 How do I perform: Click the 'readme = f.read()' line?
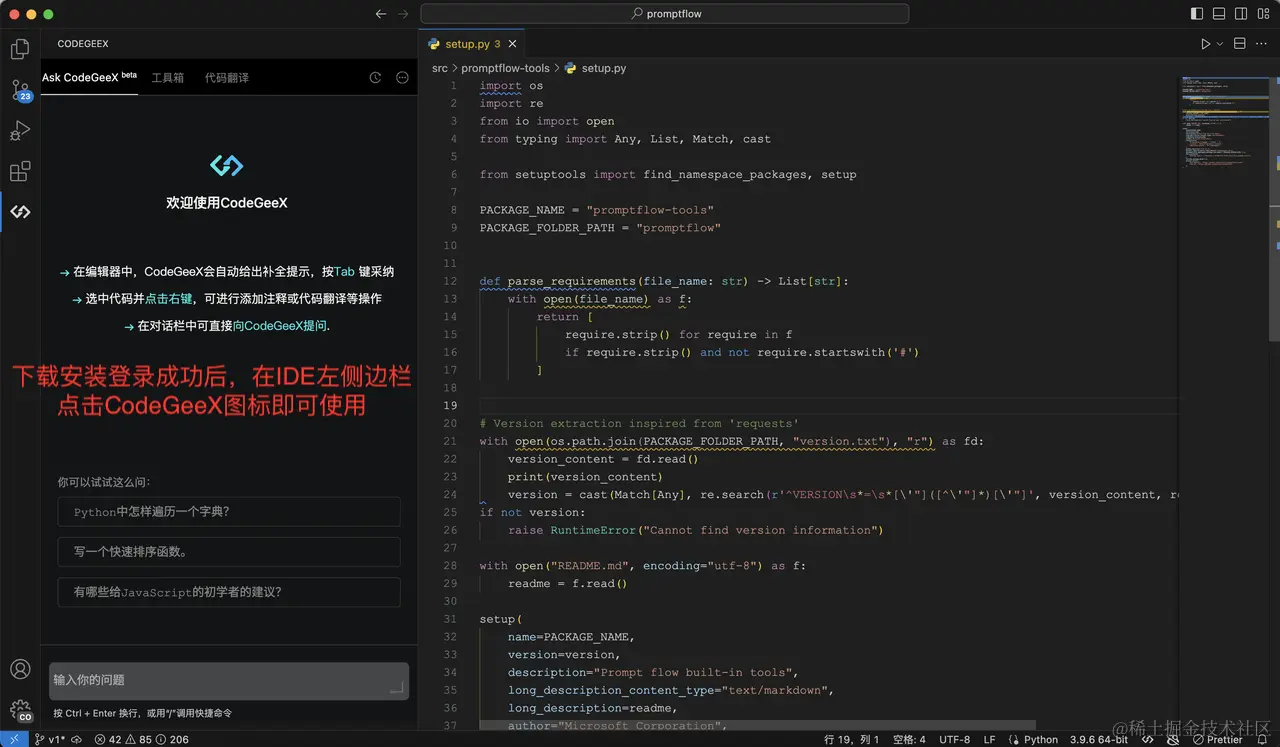click(567, 583)
